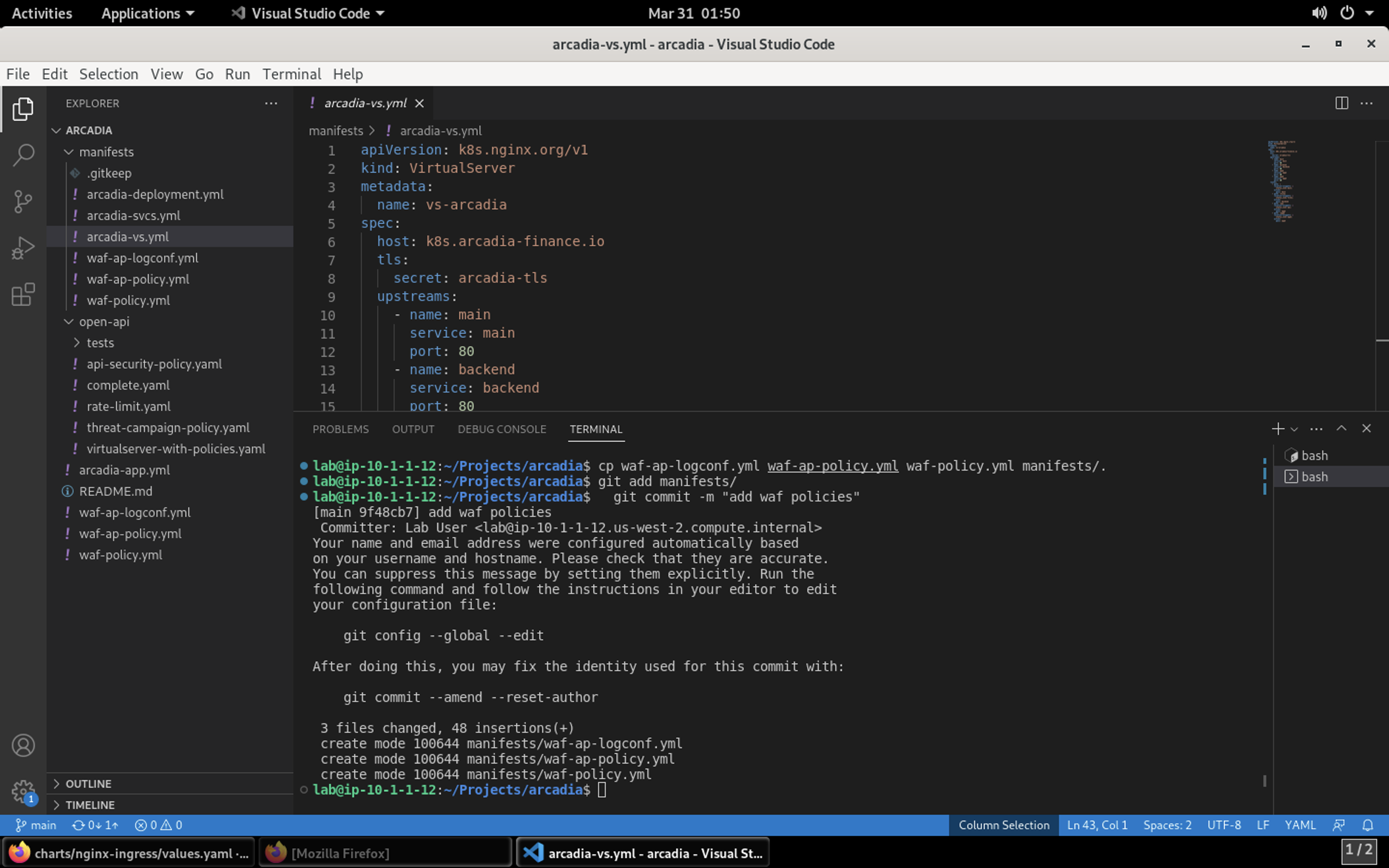1389x868 pixels.
Task: Select the TERMINAL panel tab
Action: tap(596, 429)
